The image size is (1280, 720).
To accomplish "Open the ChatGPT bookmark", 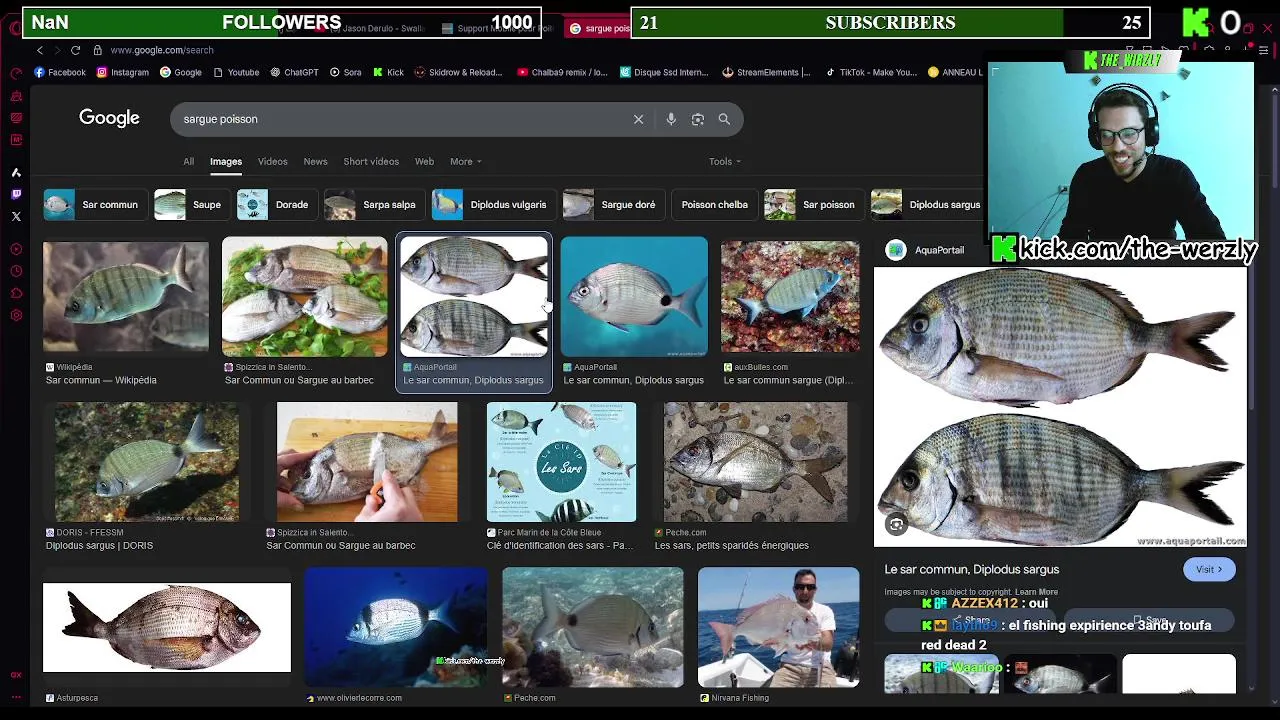I will tap(294, 72).
